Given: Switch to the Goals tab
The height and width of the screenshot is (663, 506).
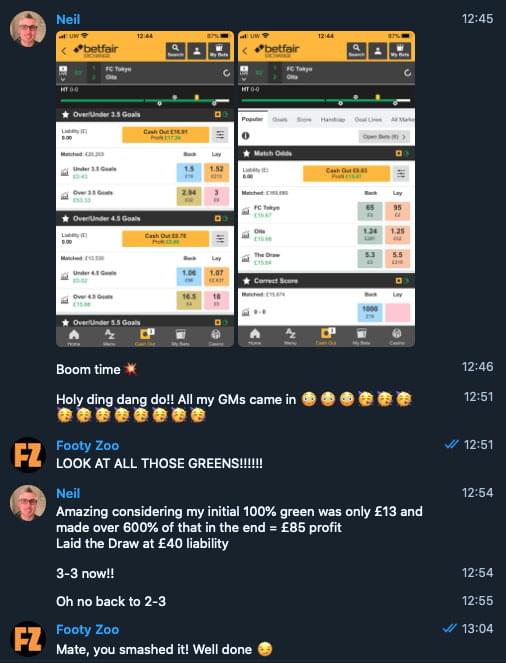Looking at the screenshot, I should pyautogui.click(x=280, y=120).
